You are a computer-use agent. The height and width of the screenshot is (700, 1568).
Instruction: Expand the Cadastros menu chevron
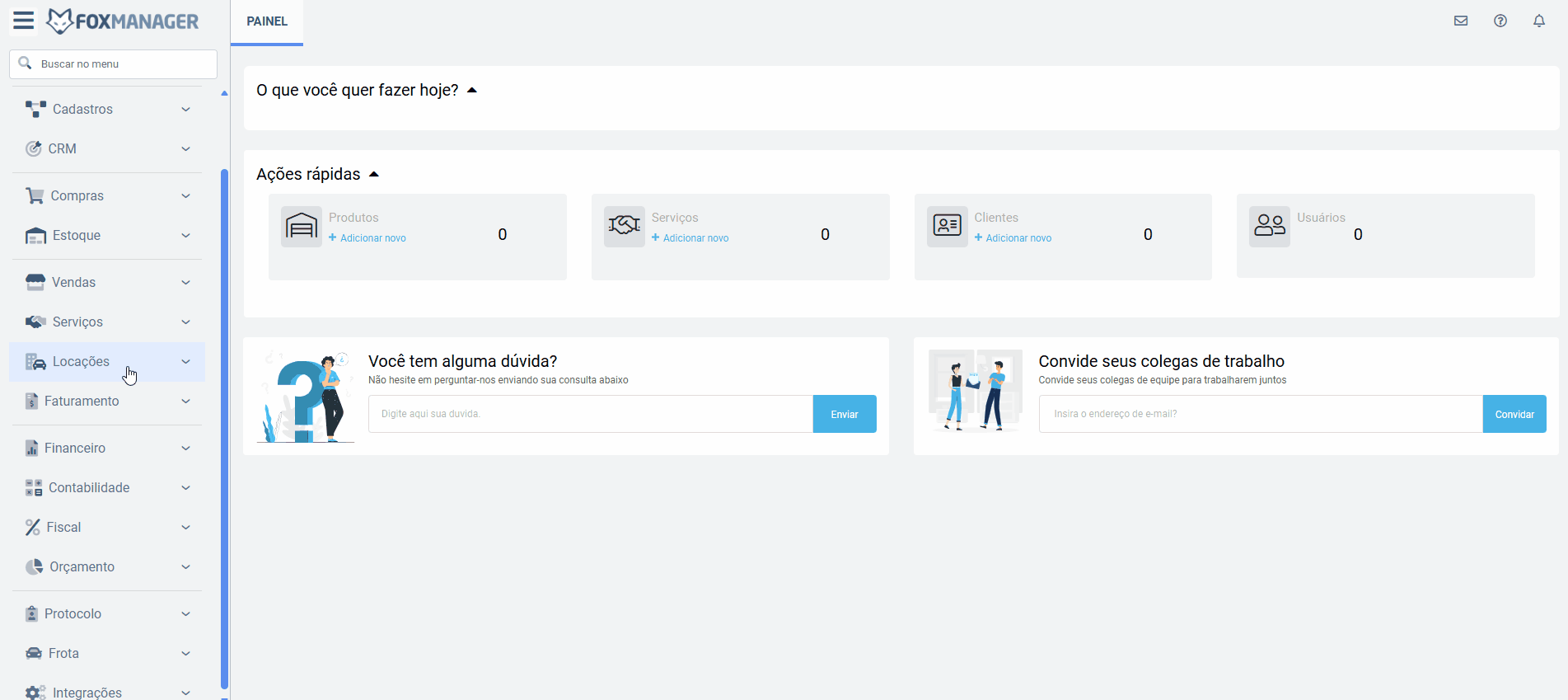(x=186, y=110)
